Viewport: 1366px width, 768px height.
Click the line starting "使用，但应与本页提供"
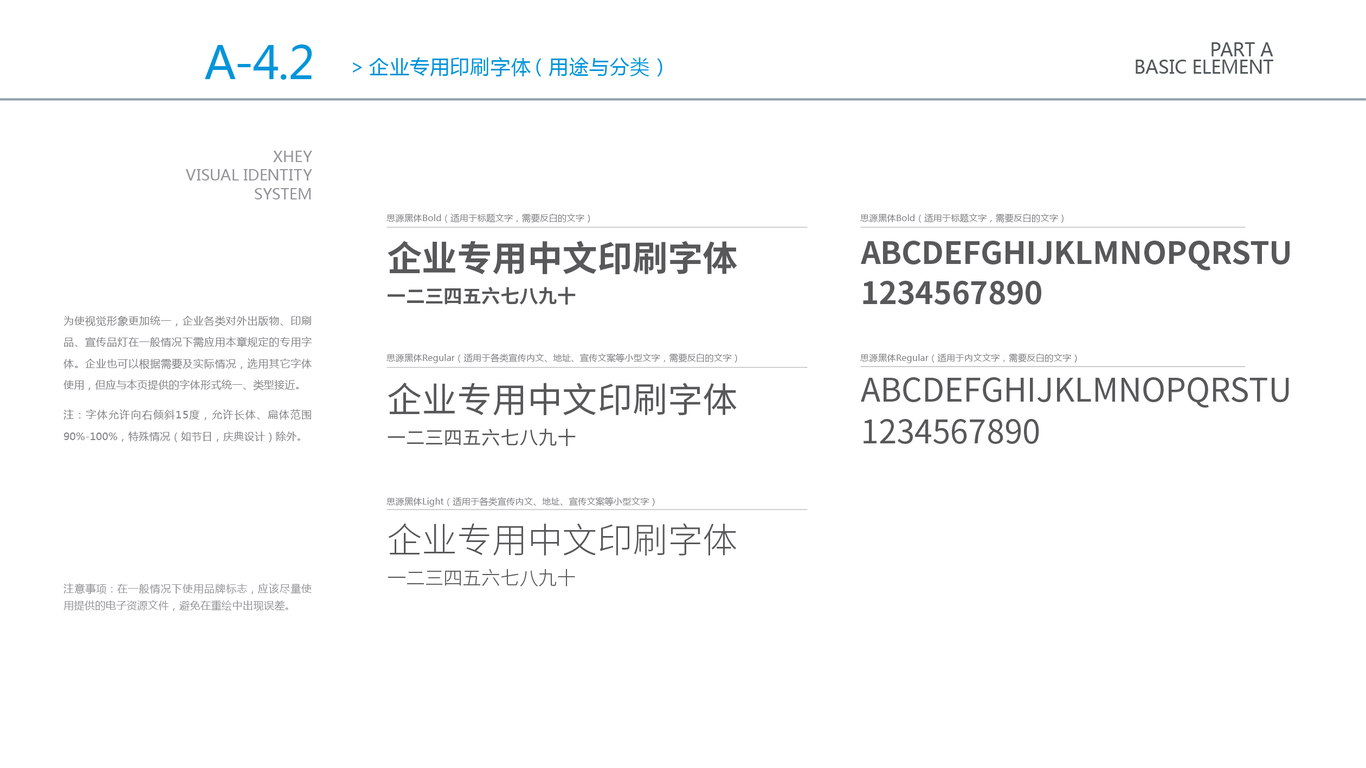pyautogui.click(x=183, y=384)
